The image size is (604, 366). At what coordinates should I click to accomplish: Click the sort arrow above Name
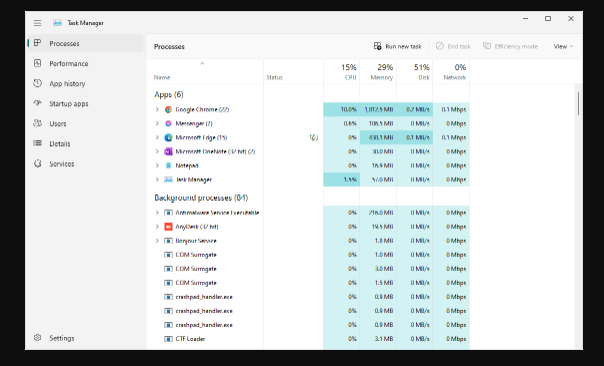(x=202, y=64)
